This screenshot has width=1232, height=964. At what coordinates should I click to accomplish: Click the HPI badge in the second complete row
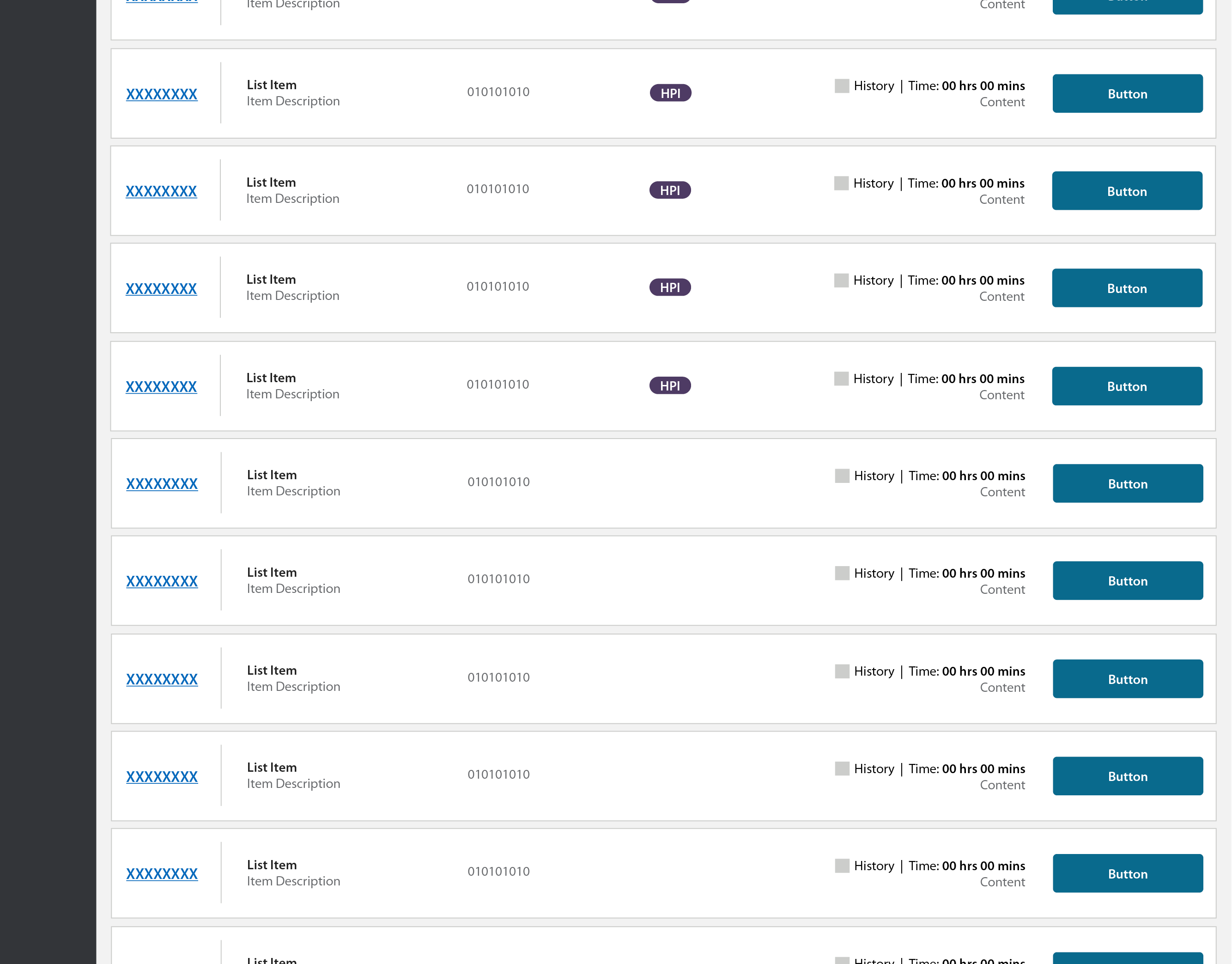[670, 190]
